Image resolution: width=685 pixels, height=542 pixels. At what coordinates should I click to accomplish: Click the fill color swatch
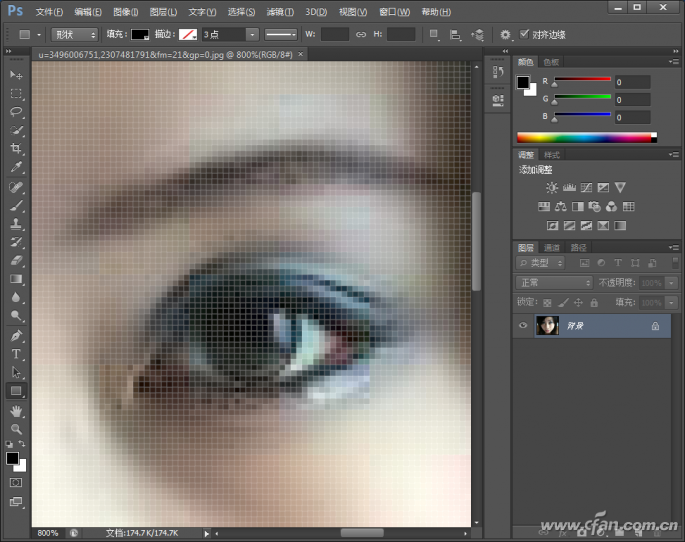pyautogui.click(x=140, y=35)
